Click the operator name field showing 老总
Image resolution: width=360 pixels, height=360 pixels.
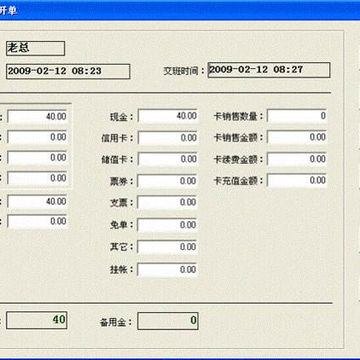[35, 48]
